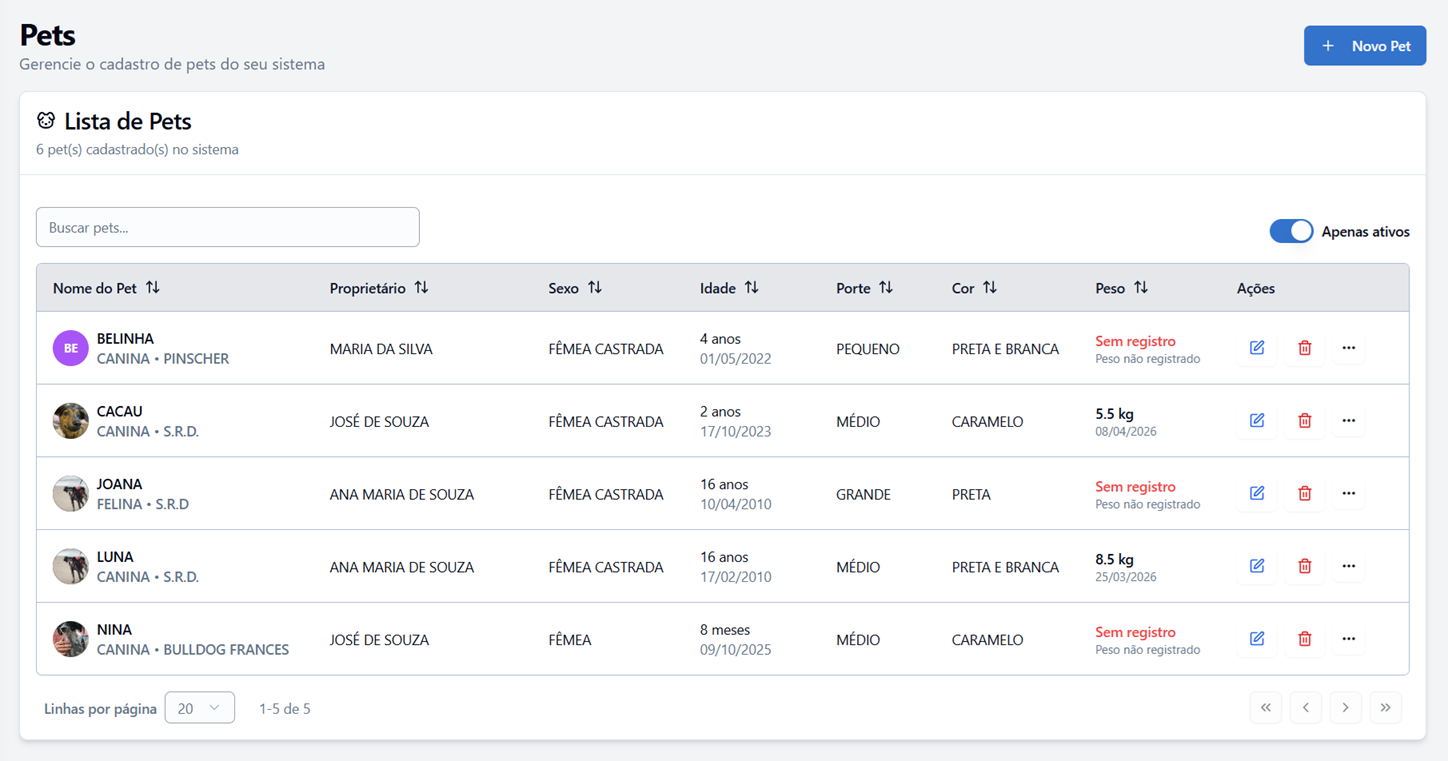Open more actions for JOANA

[x=1349, y=494]
